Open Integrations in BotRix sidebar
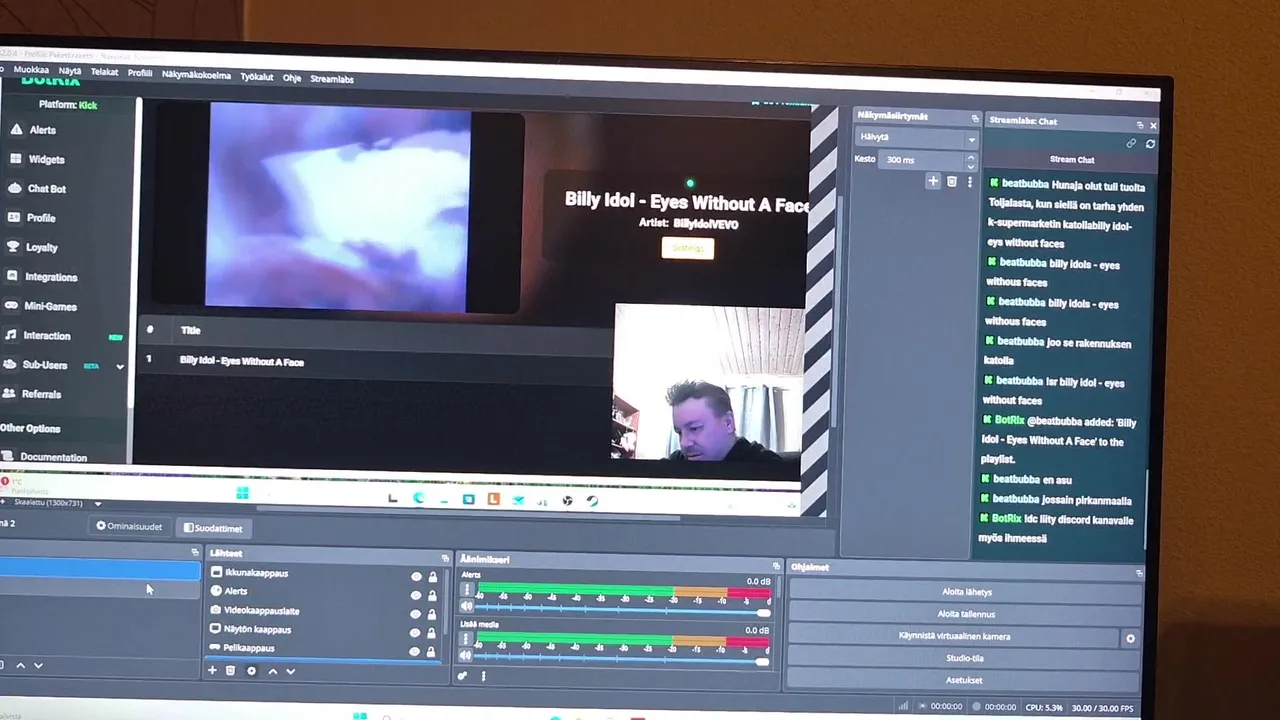Viewport: 1280px width, 720px height. [41, 277]
